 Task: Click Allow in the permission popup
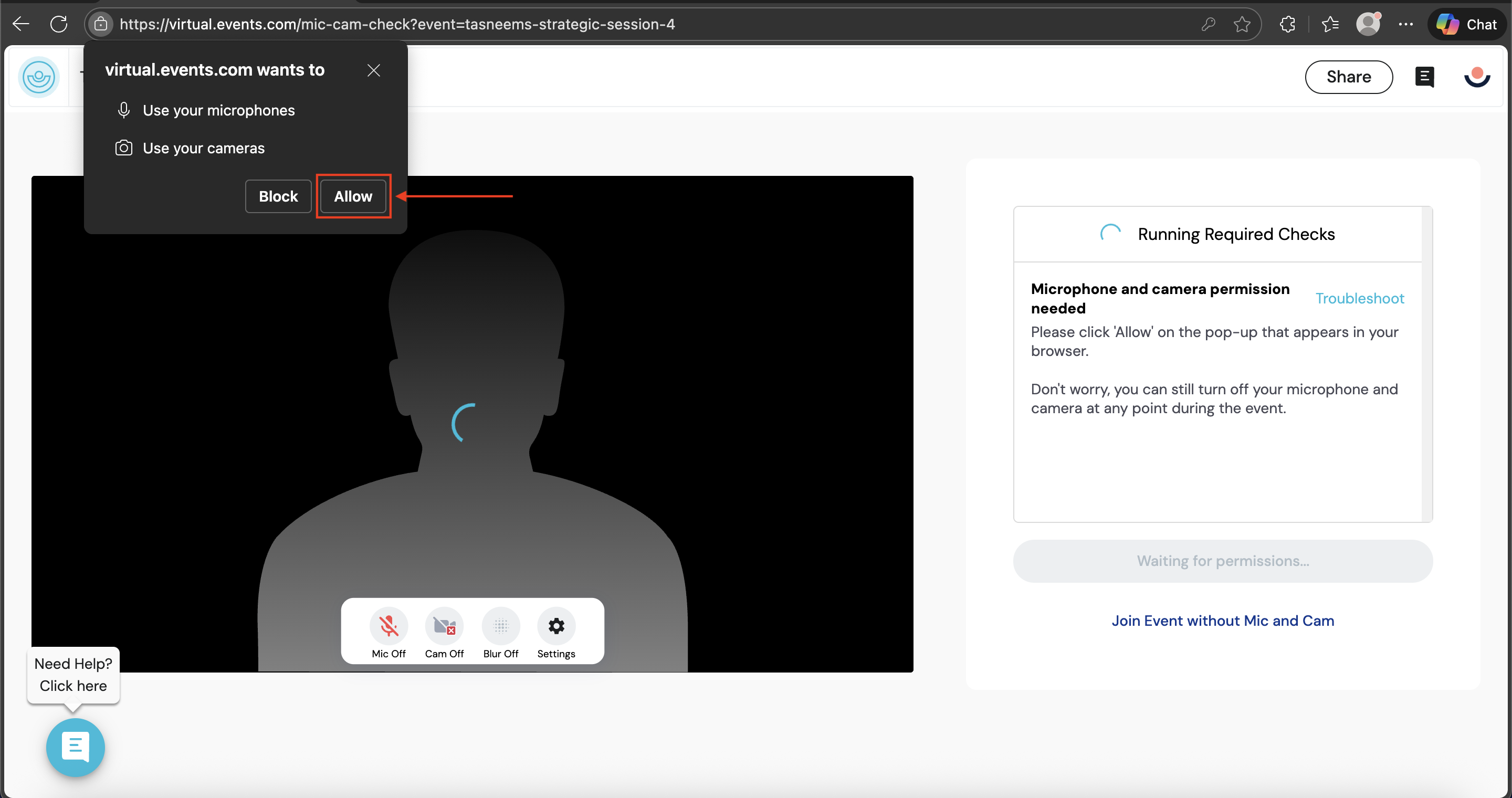click(353, 196)
